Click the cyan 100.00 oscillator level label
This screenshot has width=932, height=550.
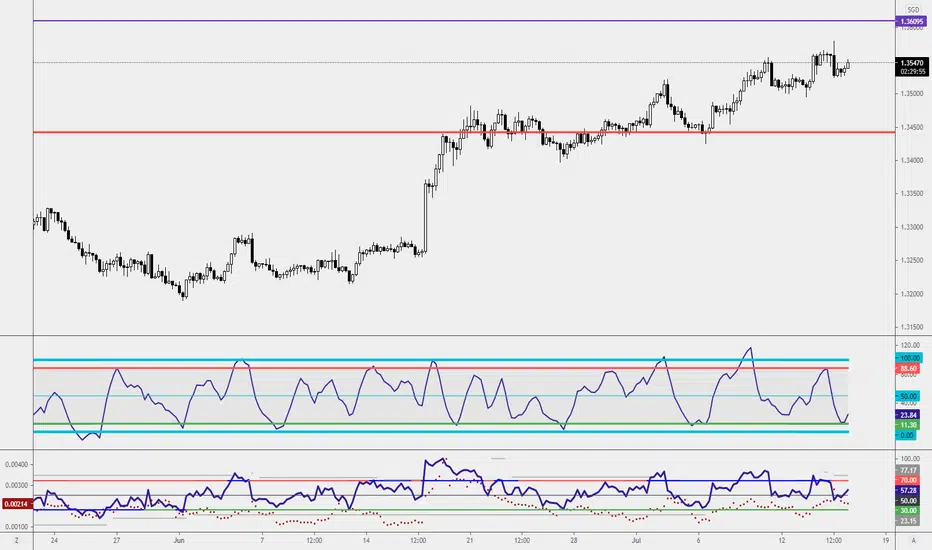coord(909,358)
